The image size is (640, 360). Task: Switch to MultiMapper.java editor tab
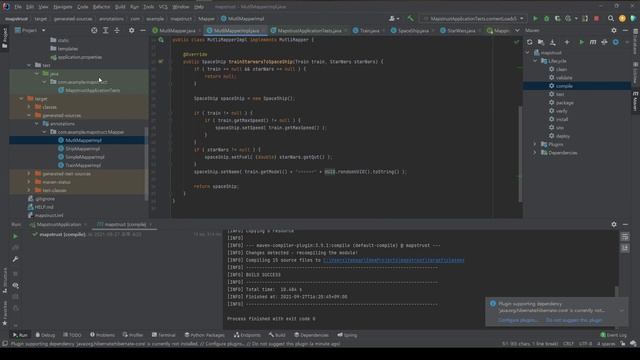point(176,31)
